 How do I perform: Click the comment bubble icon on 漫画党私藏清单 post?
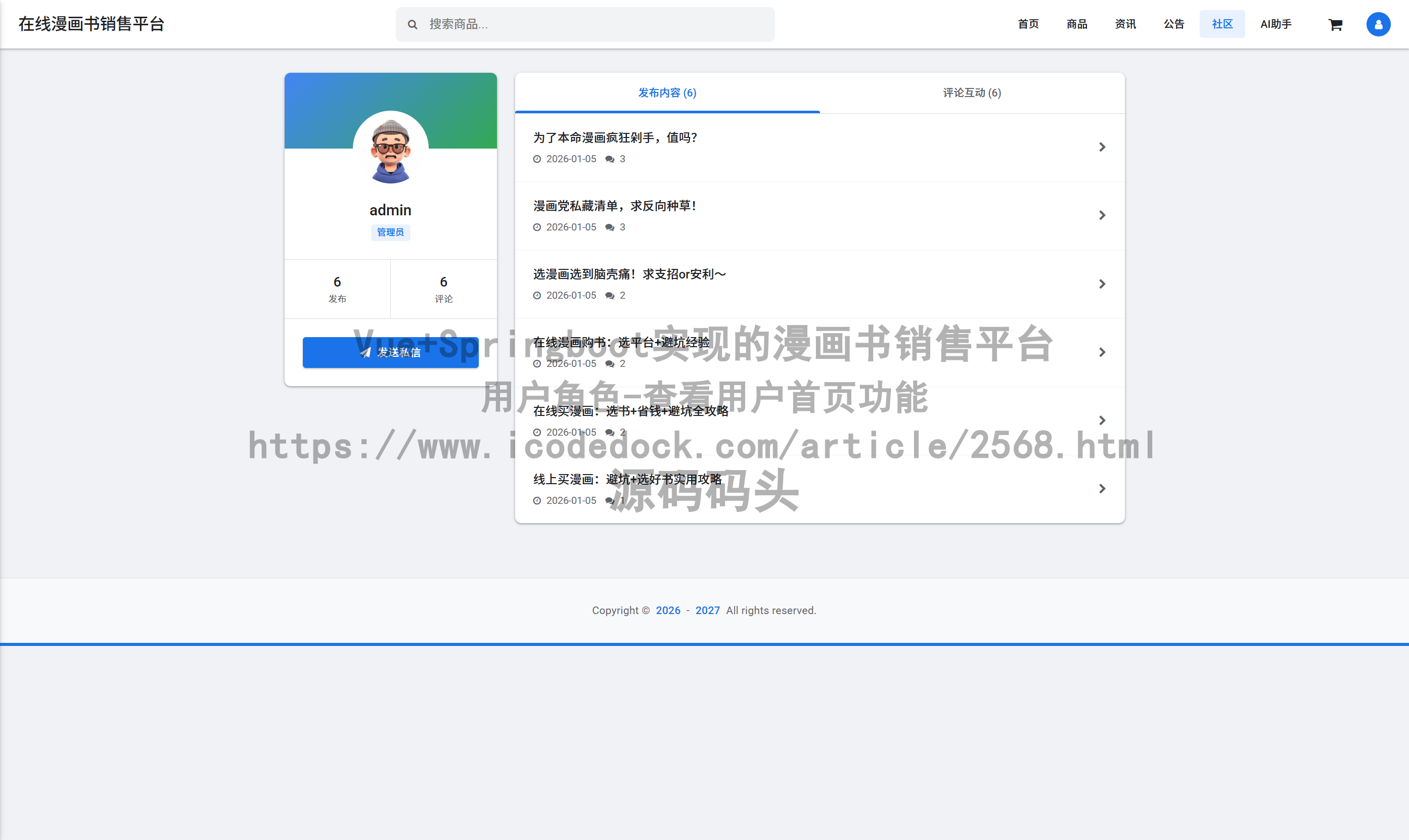click(610, 227)
